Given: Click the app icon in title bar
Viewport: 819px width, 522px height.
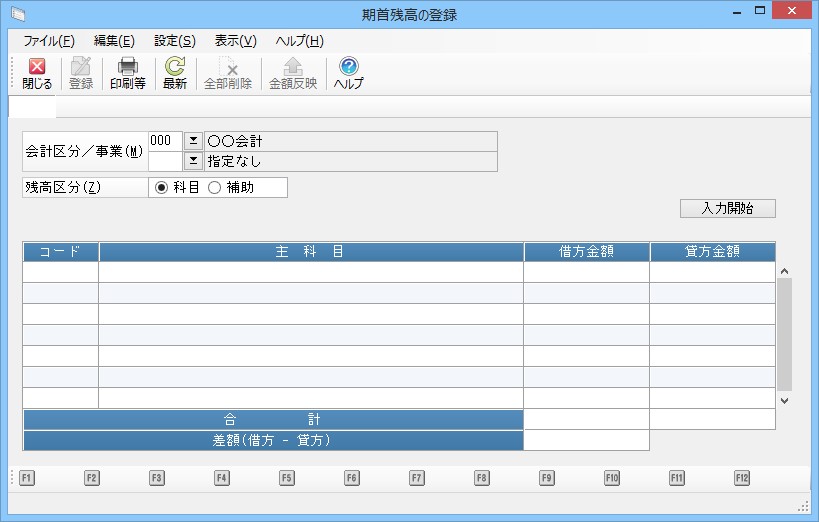Looking at the screenshot, I should 18,14.
